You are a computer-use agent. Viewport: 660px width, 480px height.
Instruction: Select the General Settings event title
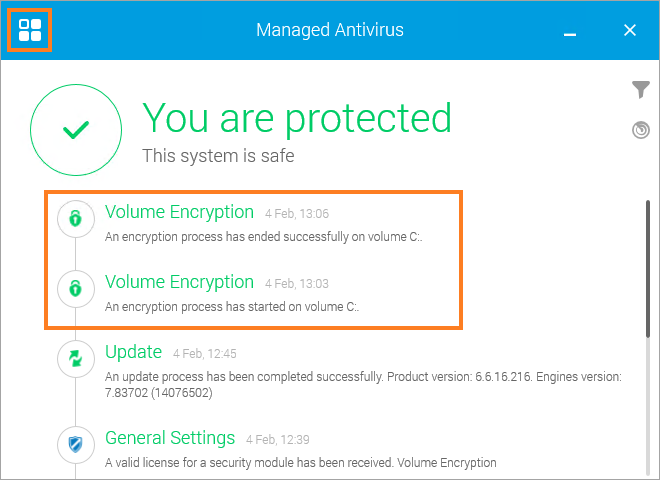pos(170,438)
